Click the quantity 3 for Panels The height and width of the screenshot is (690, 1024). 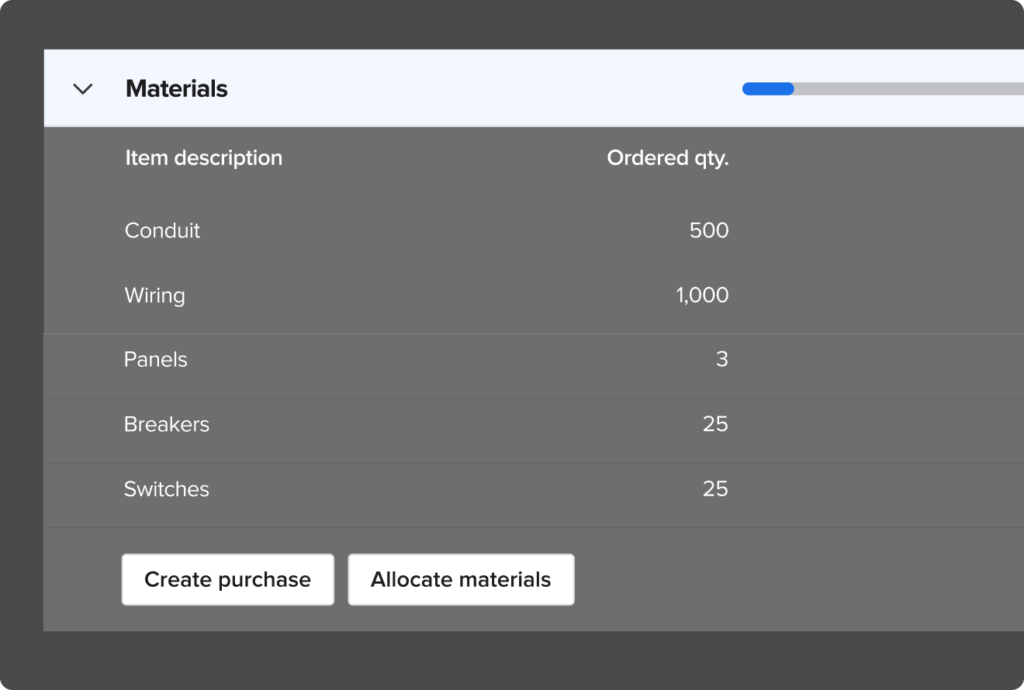pyautogui.click(x=722, y=359)
